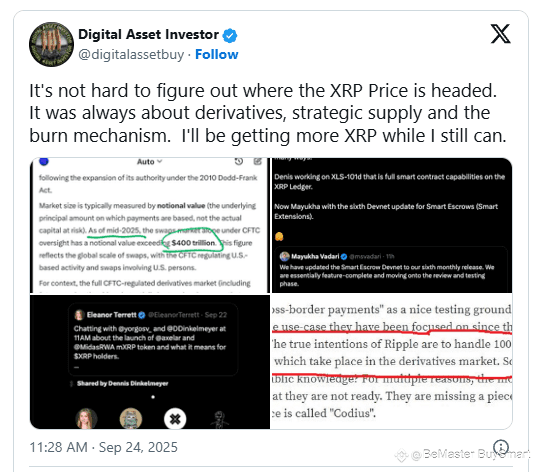
Task: Click the round X close icon in spaces image
Action: pos(175,419)
